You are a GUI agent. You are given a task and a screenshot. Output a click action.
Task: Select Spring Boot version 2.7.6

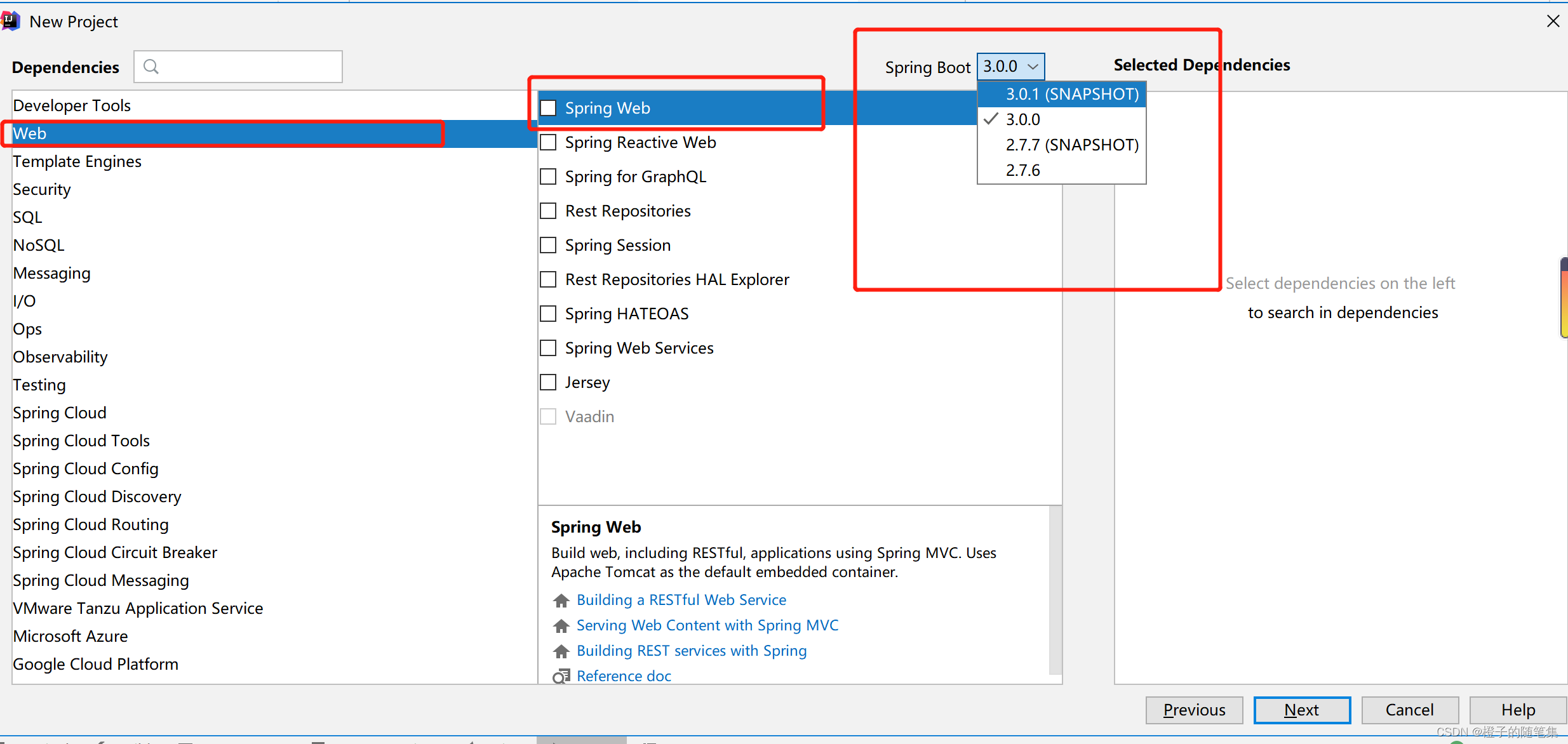[x=1020, y=170]
